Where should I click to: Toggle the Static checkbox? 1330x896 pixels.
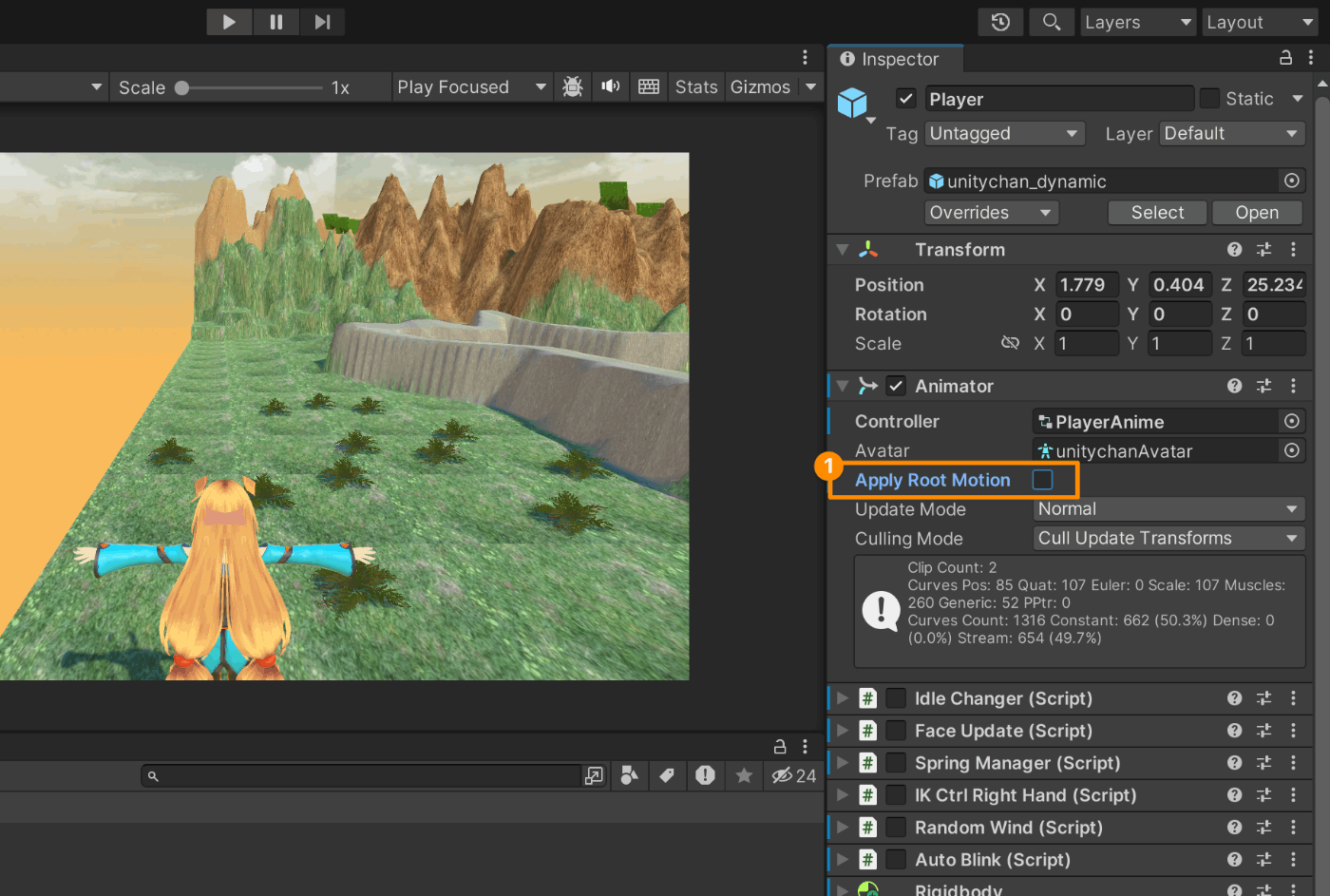(1209, 99)
